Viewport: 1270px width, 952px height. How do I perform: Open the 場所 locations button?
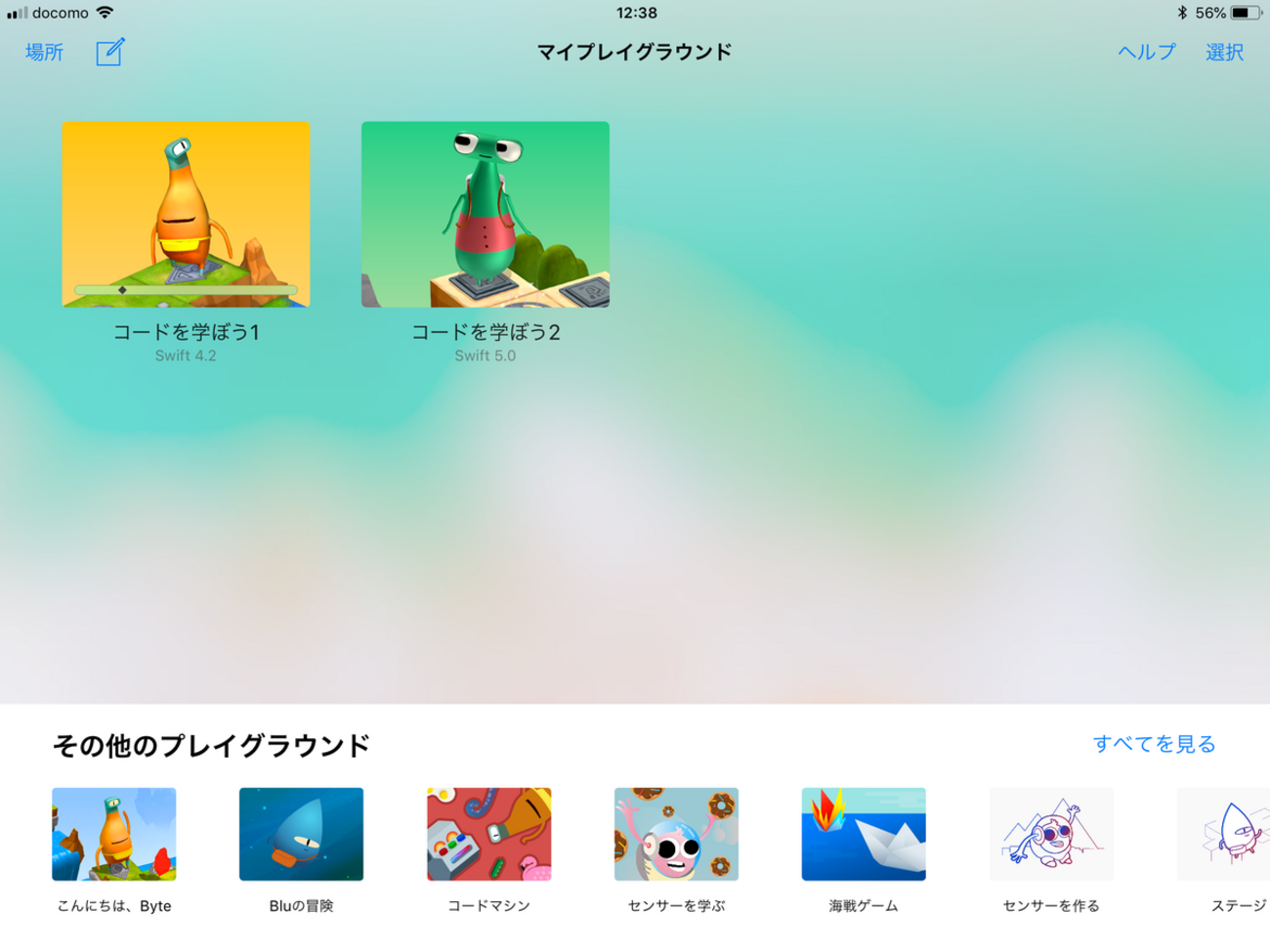(44, 53)
